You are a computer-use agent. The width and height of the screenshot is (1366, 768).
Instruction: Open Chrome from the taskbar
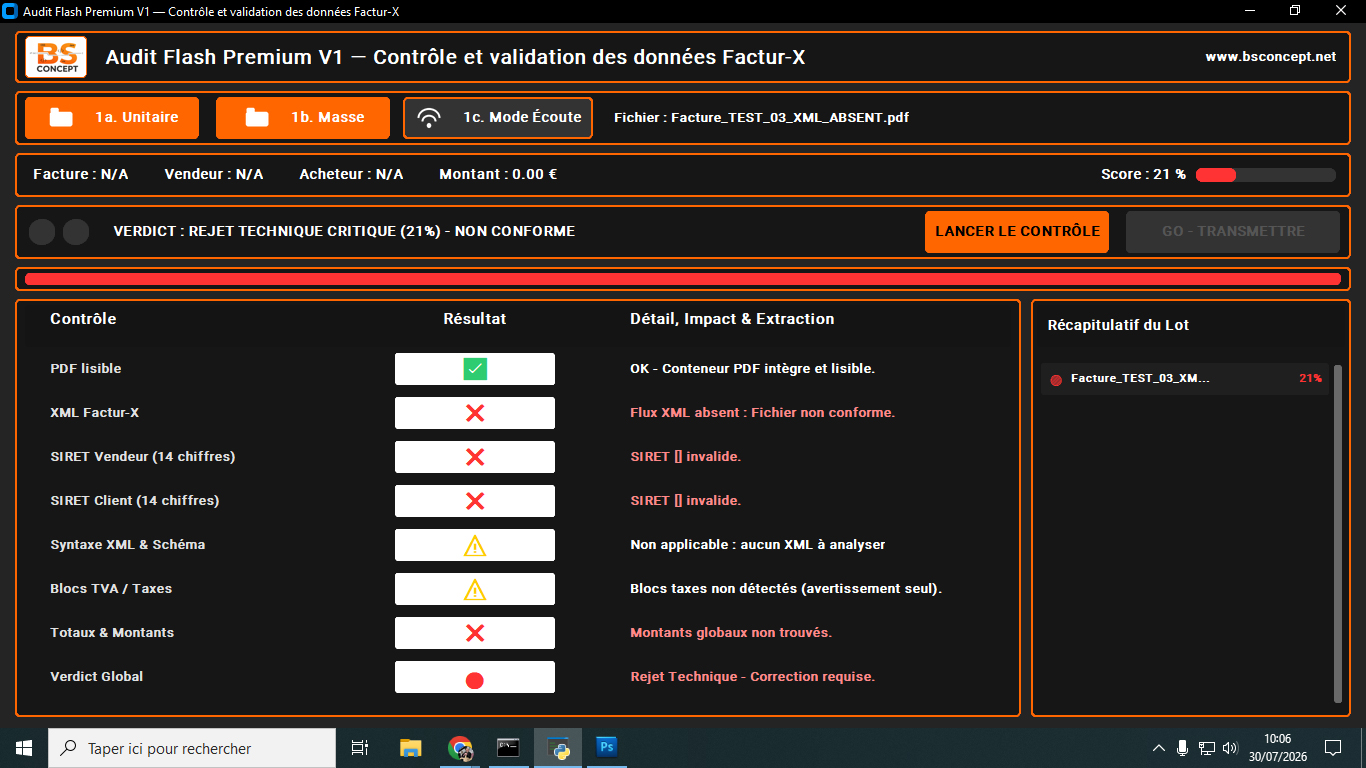tap(460, 748)
